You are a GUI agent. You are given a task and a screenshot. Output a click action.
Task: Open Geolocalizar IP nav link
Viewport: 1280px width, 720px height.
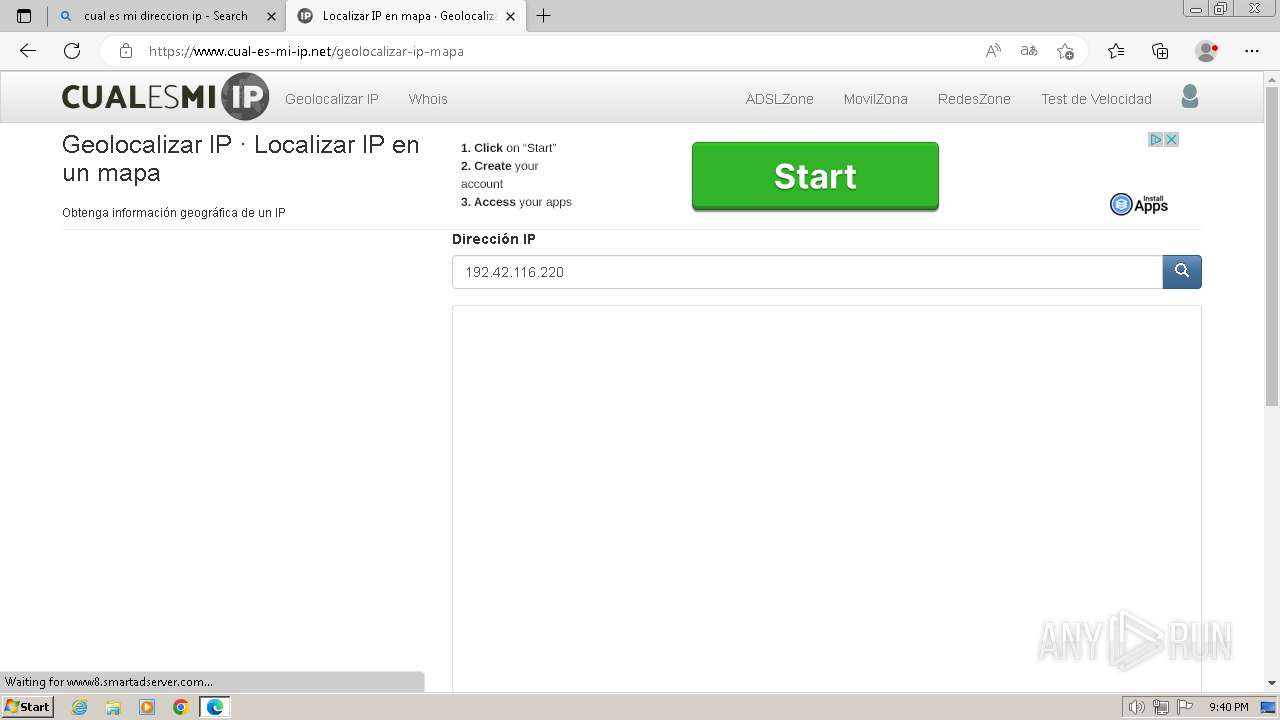pyautogui.click(x=332, y=99)
